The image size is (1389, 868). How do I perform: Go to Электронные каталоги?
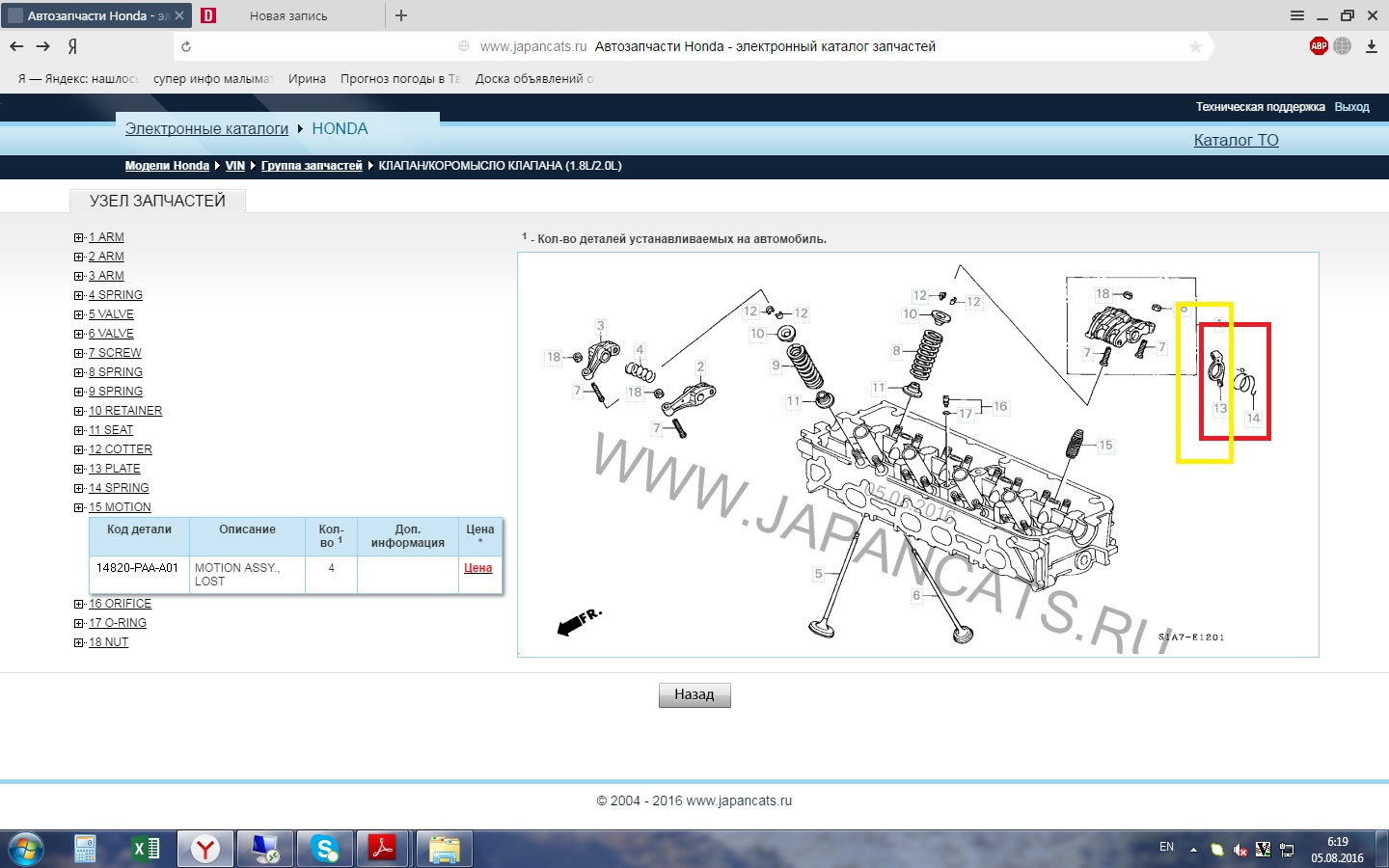(x=206, y=128)
